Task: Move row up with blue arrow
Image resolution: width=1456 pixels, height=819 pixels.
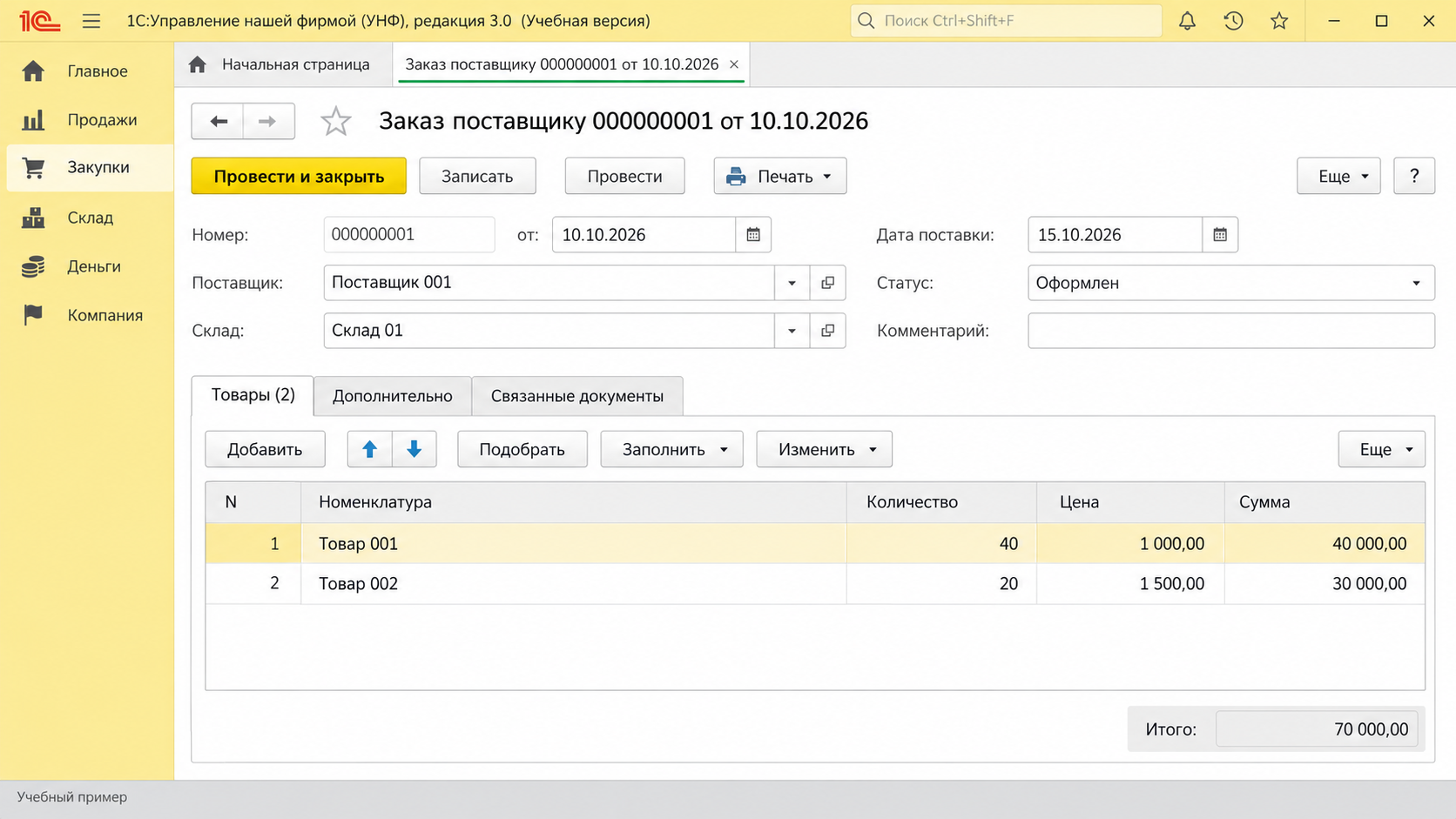Action: click(370, 449)
